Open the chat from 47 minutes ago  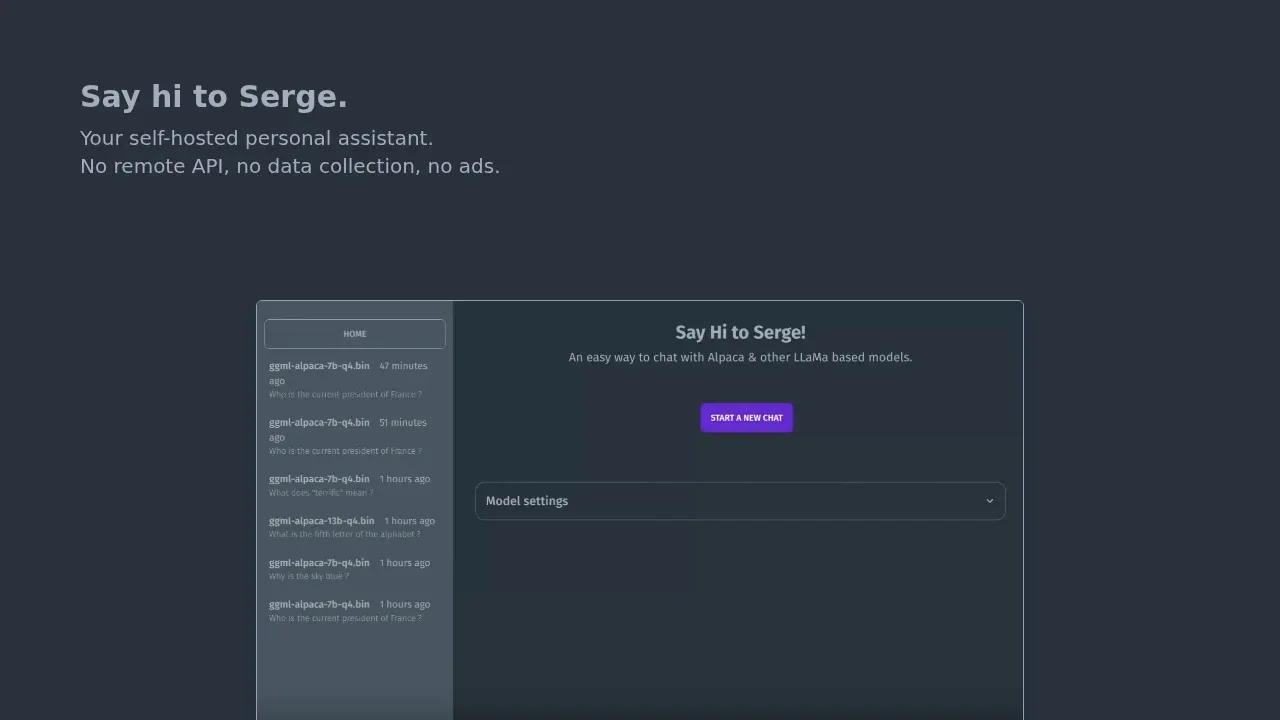point(355,380)
